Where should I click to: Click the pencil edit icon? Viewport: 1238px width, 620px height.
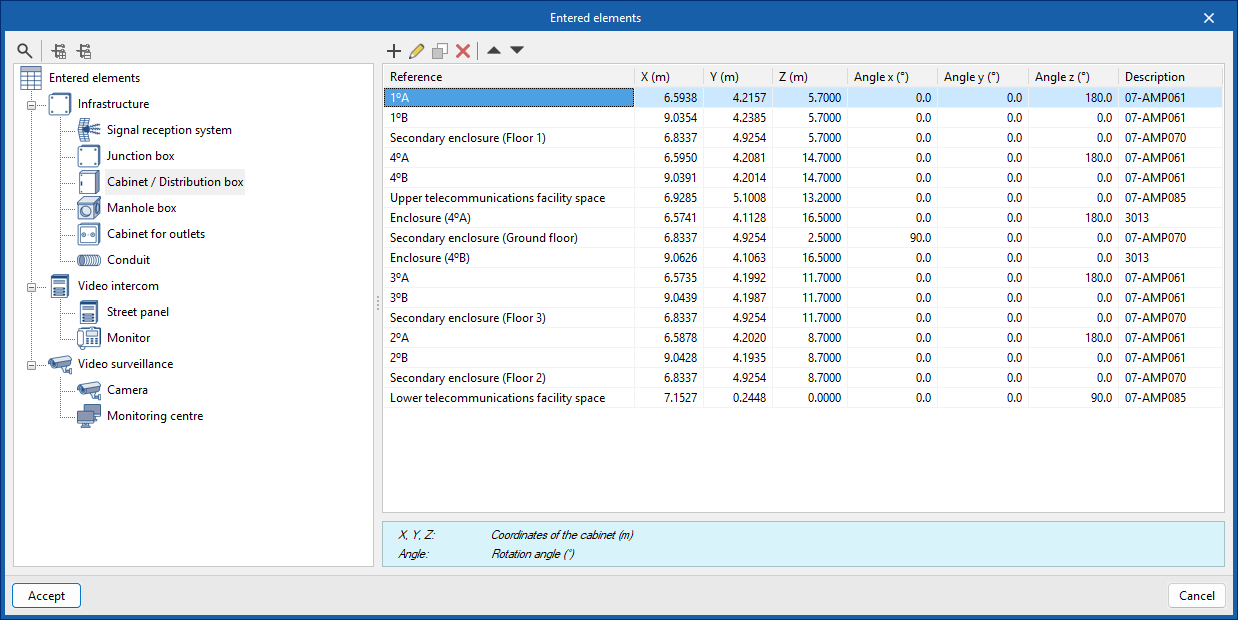416,51
